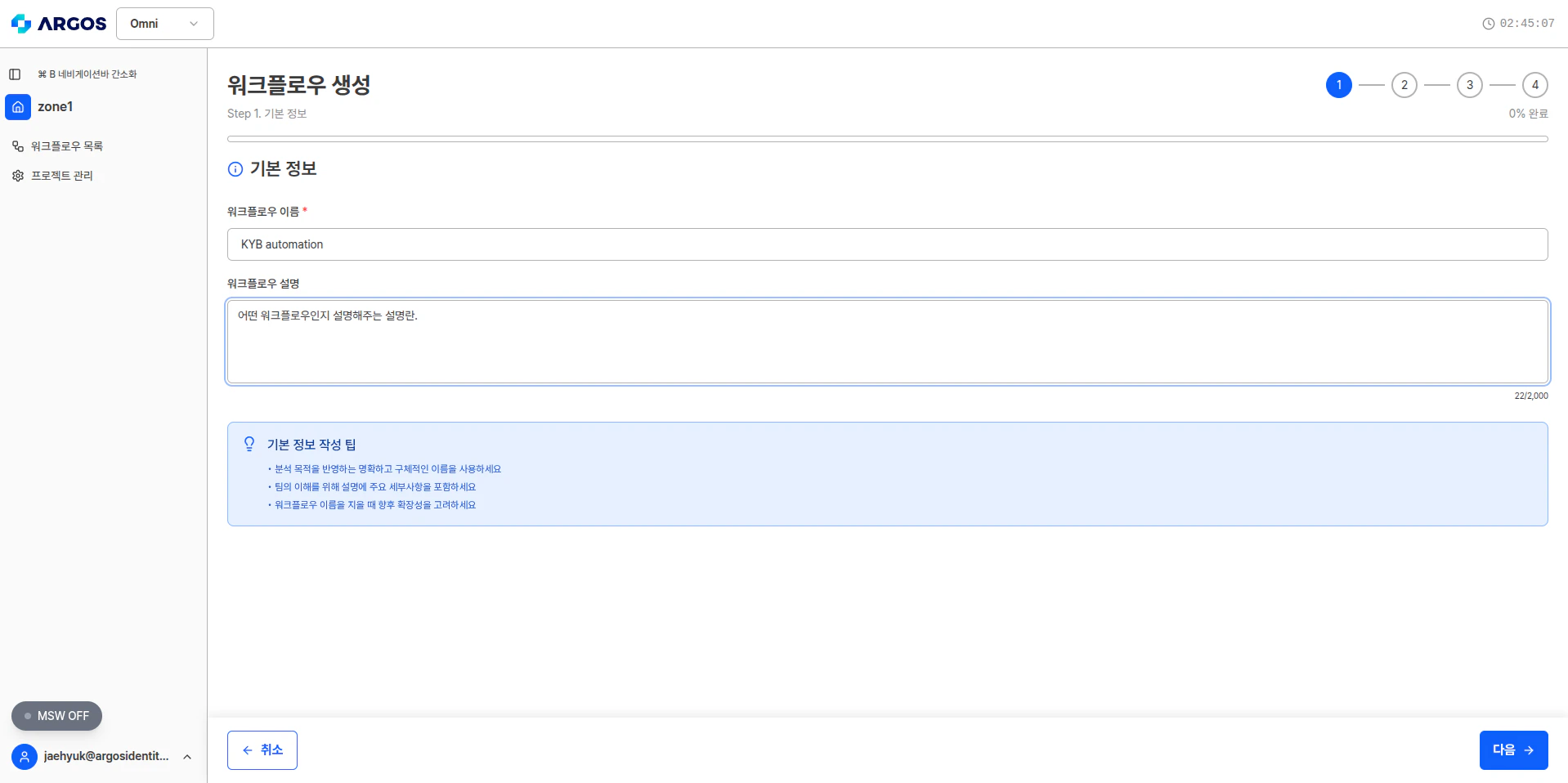Toggle the MSW OFF switch
Viewport: 1568px width, 783px height.
tap(56, 716)
